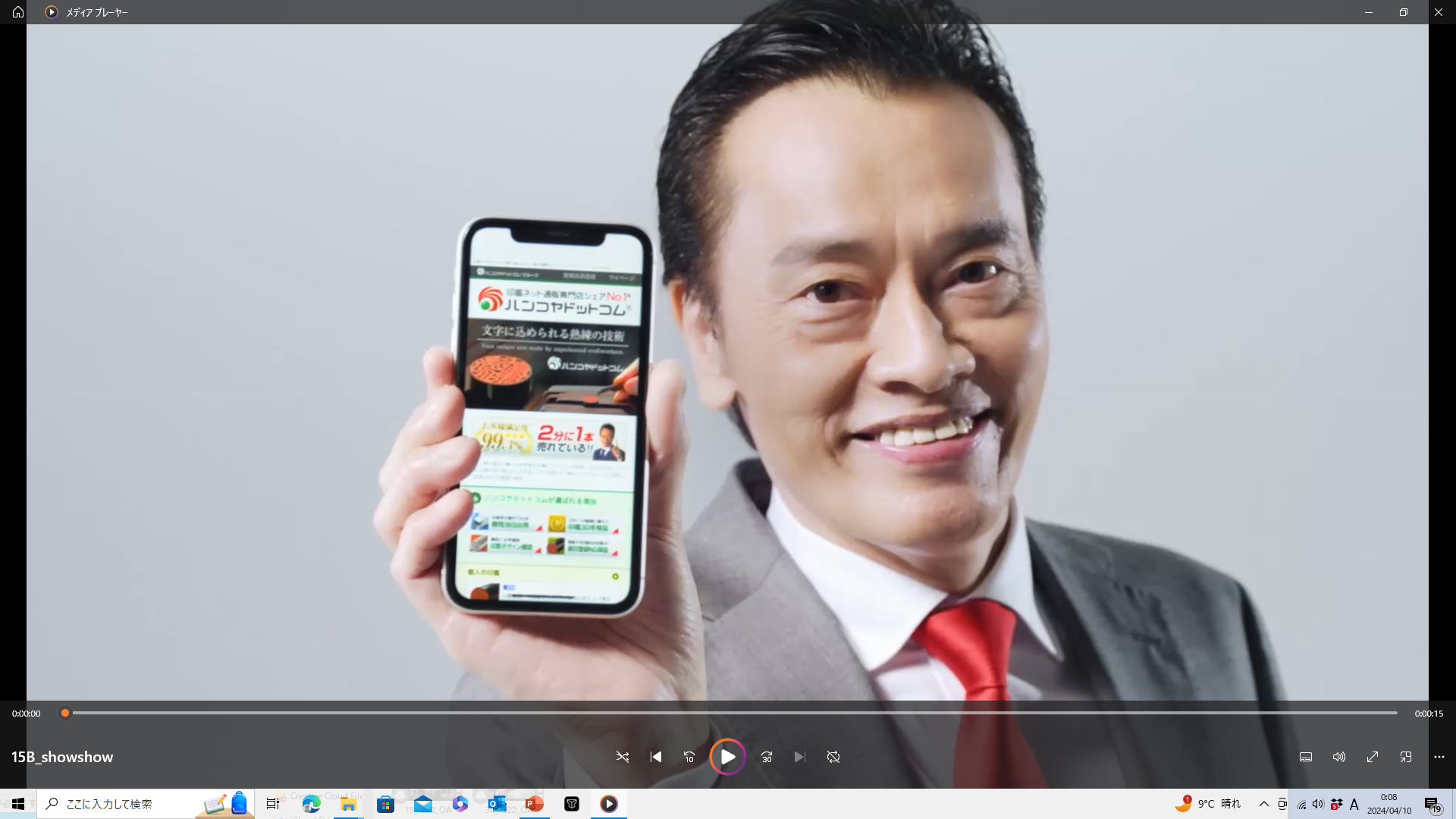Viewport: 1456px width, 819px height.
Task: Open the notification center
Action: click(x=1432, y=804)
